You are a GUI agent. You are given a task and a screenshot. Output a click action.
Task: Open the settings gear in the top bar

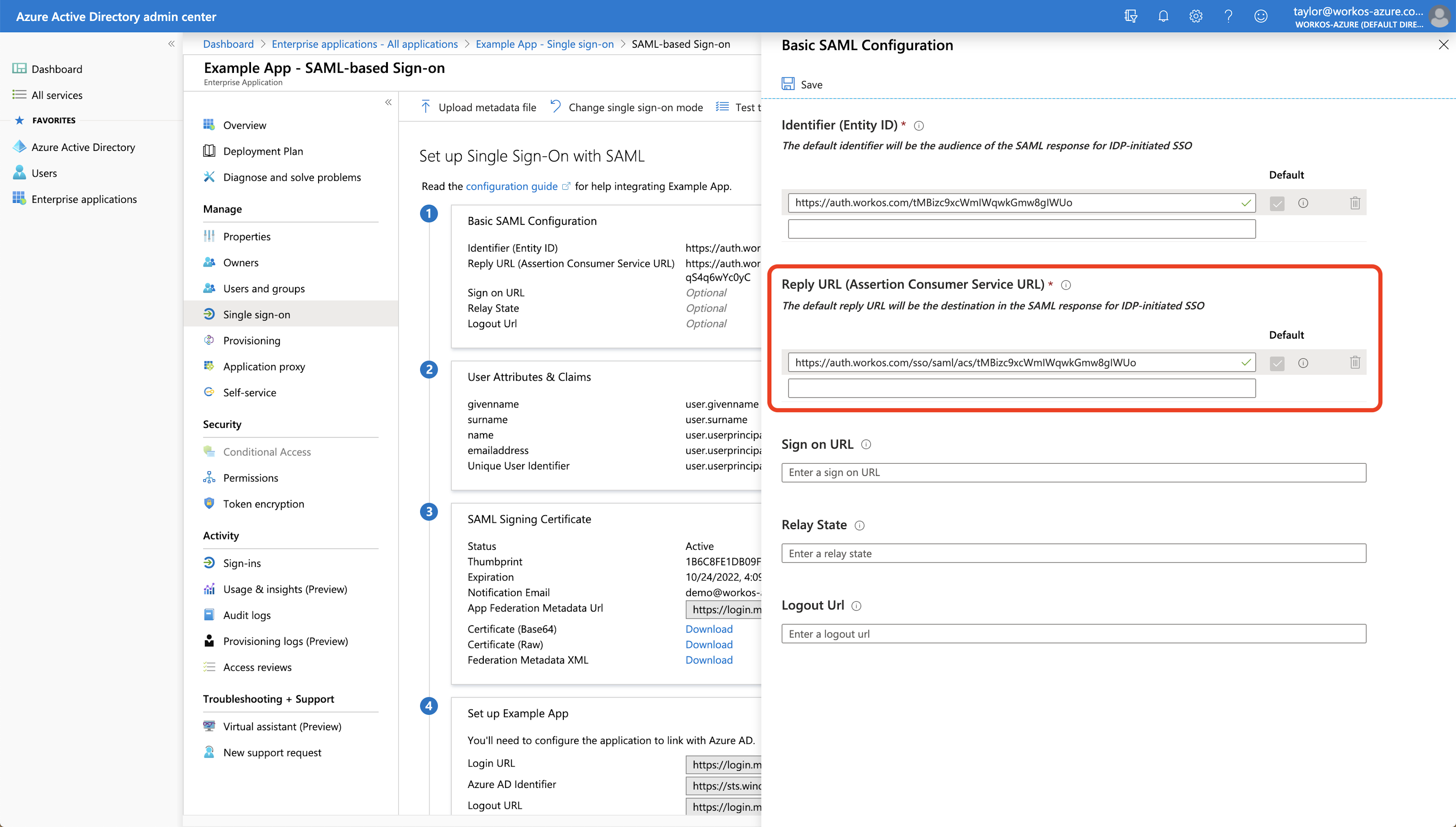[1196, 16]
